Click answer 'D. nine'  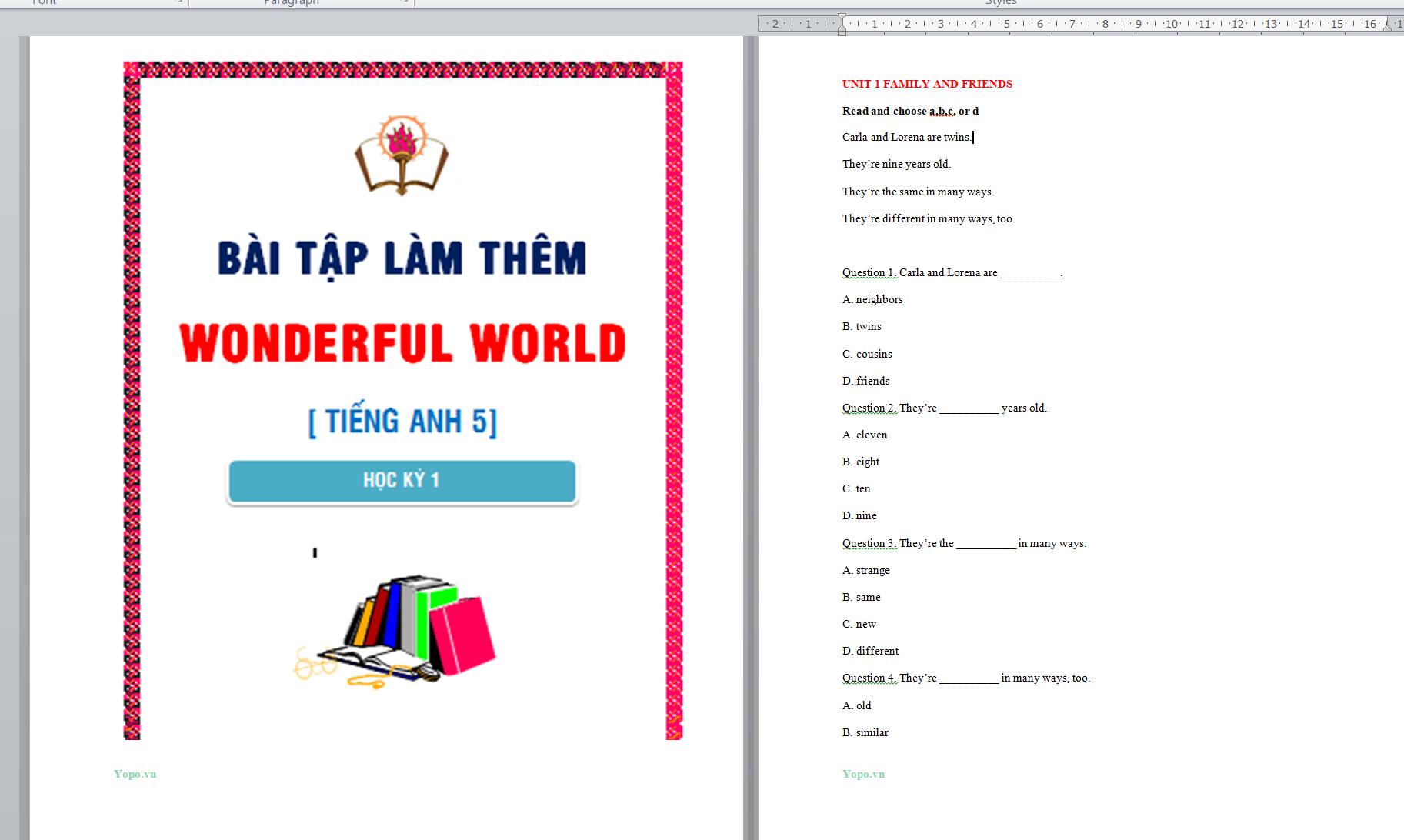click(859, 515)
